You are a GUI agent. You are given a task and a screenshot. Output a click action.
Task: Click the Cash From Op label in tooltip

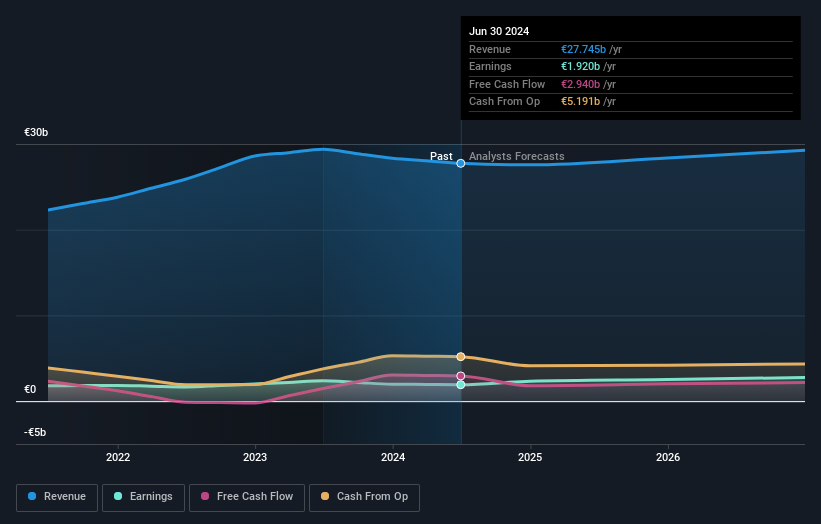504,102
